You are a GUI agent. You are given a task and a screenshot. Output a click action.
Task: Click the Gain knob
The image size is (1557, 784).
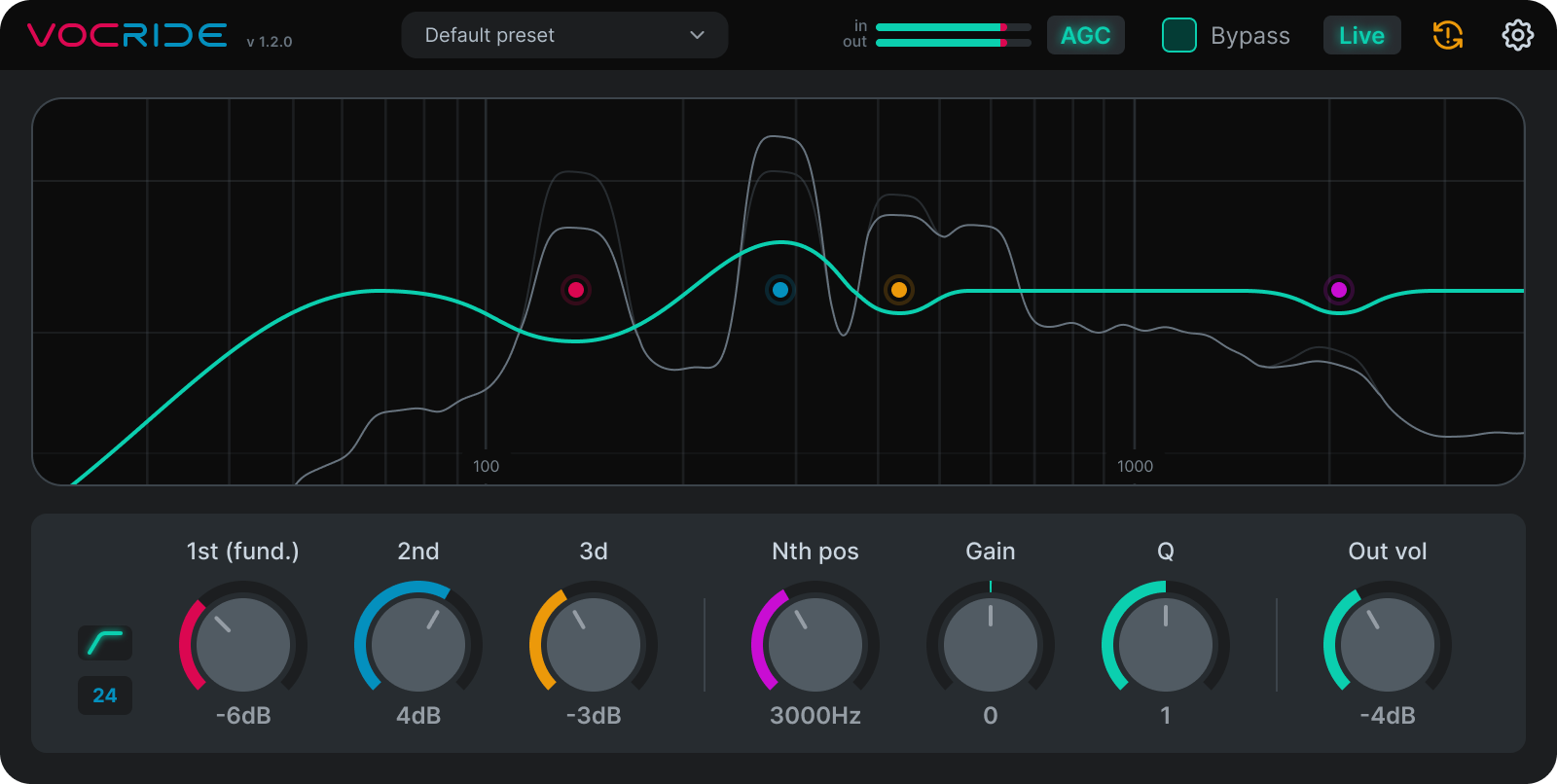pos(991,645)
